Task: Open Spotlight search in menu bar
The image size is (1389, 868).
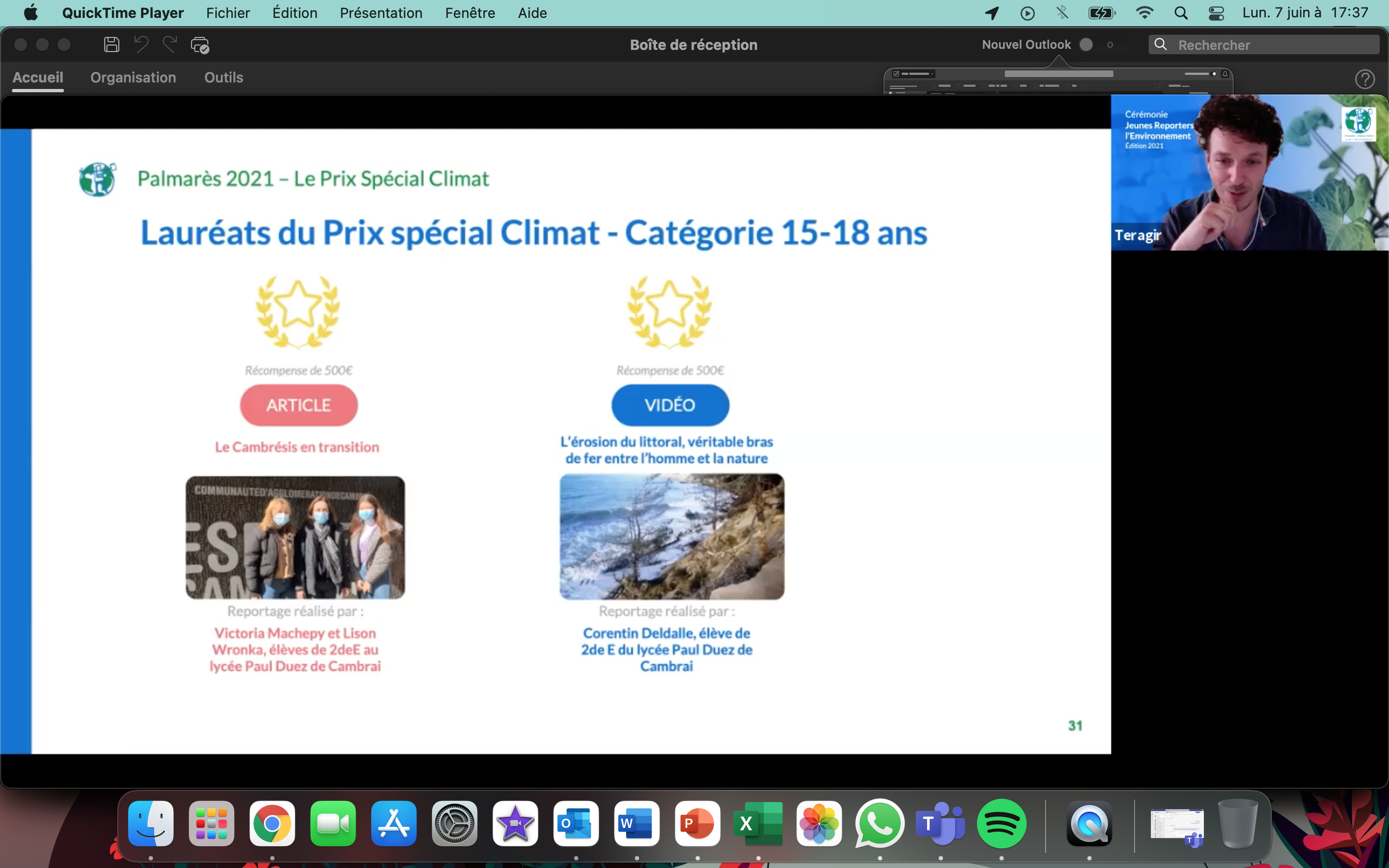Action: click(1181, 12)
